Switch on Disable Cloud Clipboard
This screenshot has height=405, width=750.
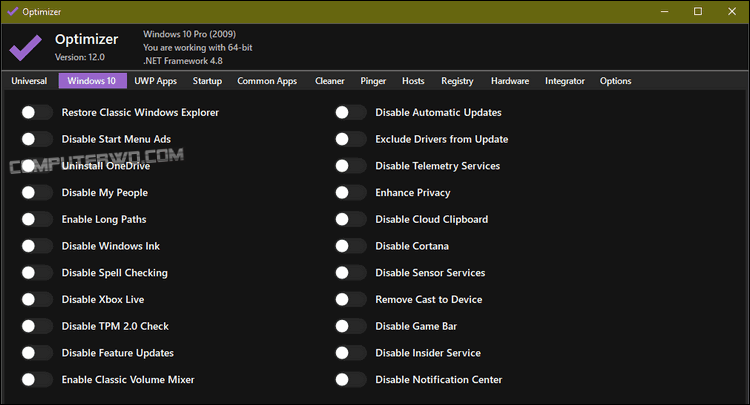(x=351, y=219)
